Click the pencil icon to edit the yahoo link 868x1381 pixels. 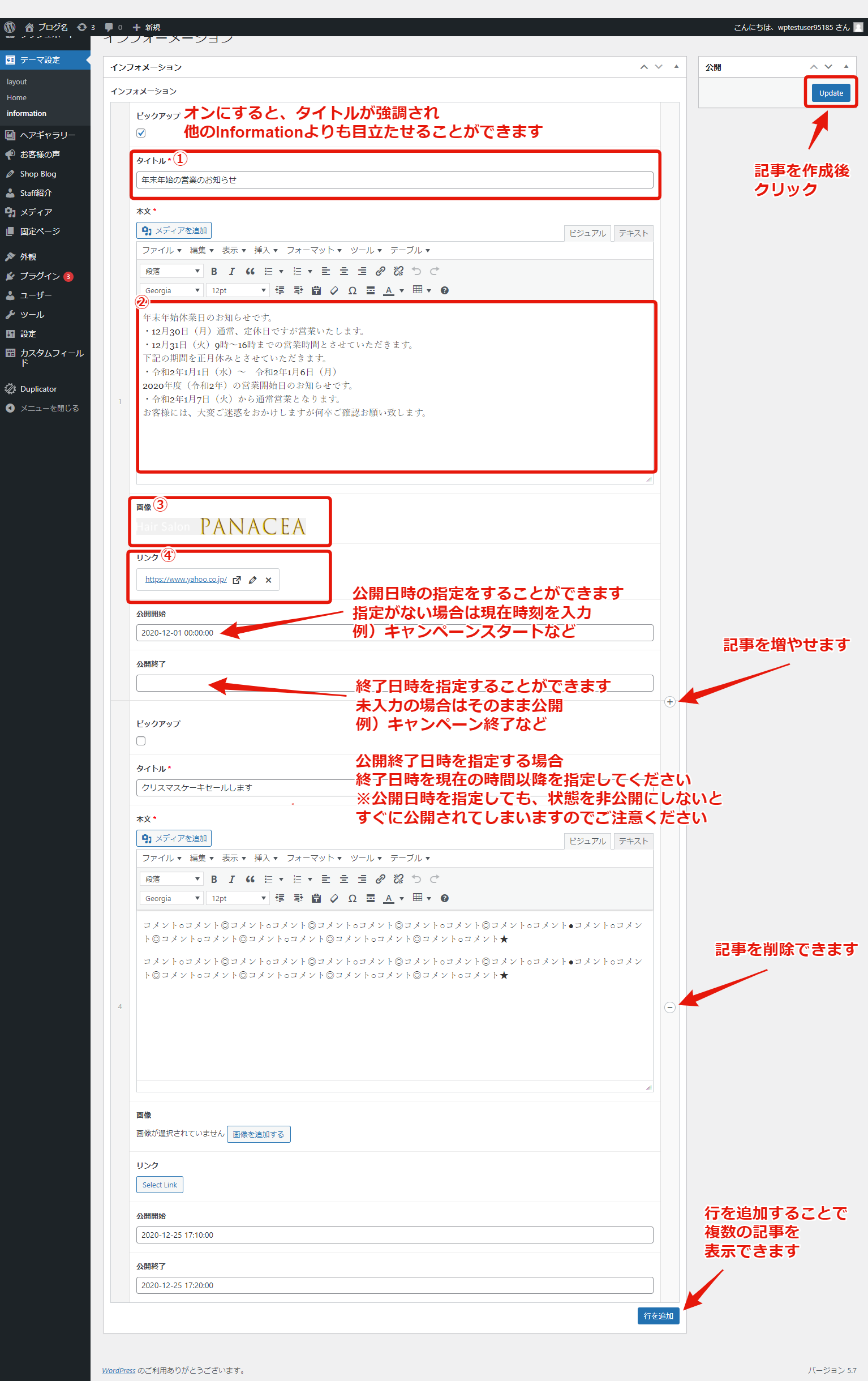coord(252,580)
